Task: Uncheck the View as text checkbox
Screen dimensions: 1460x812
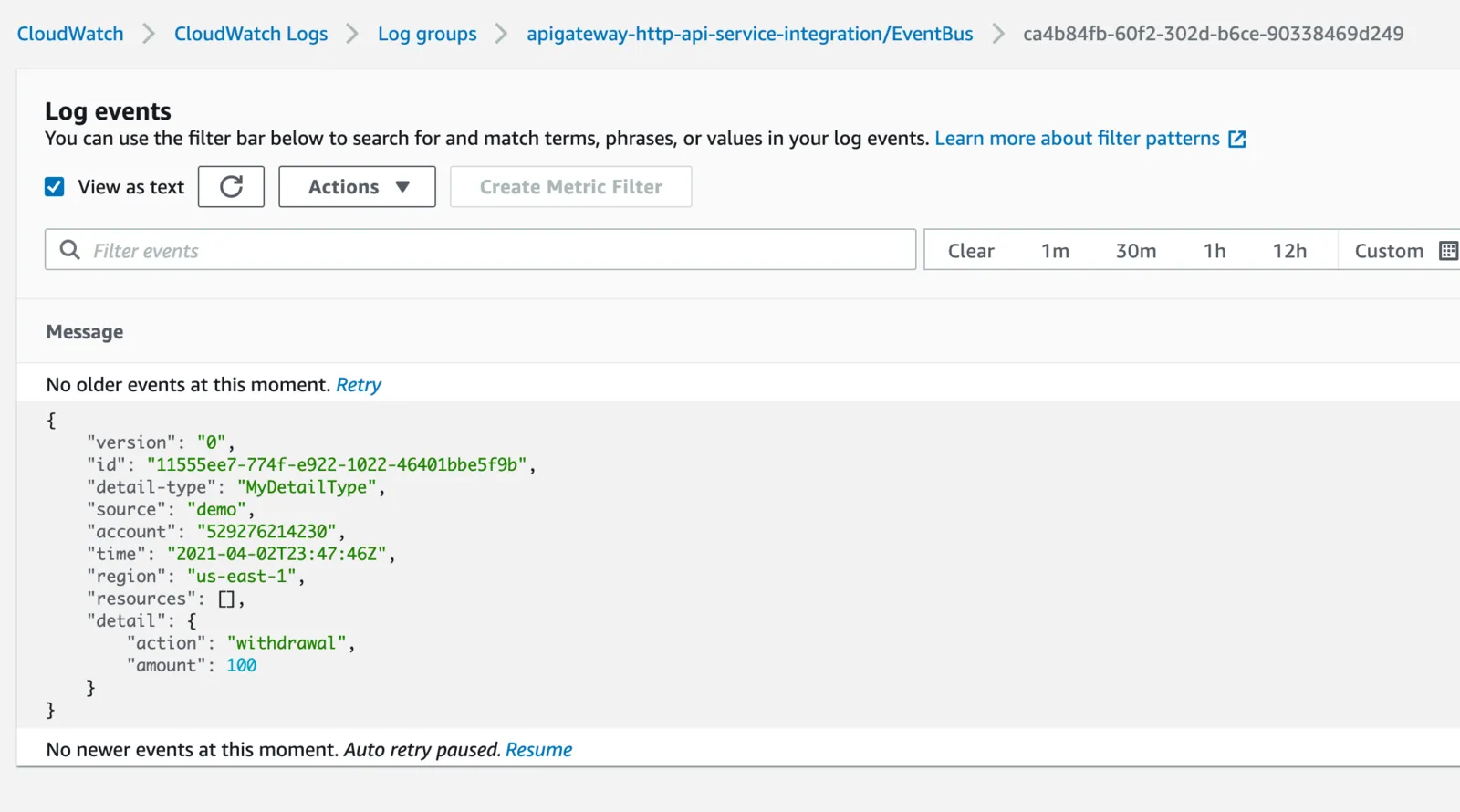Action: (55, 187)
